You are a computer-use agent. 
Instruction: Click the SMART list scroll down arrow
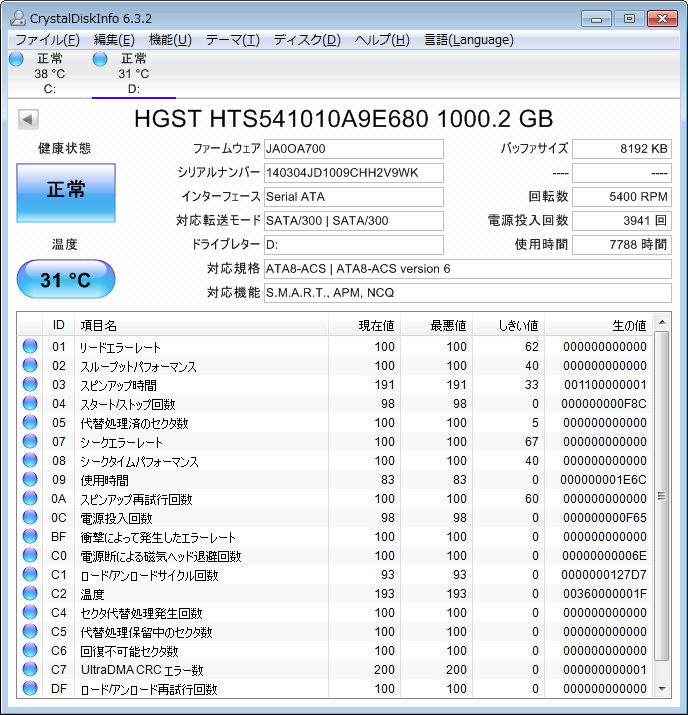[x=662, y=689]
